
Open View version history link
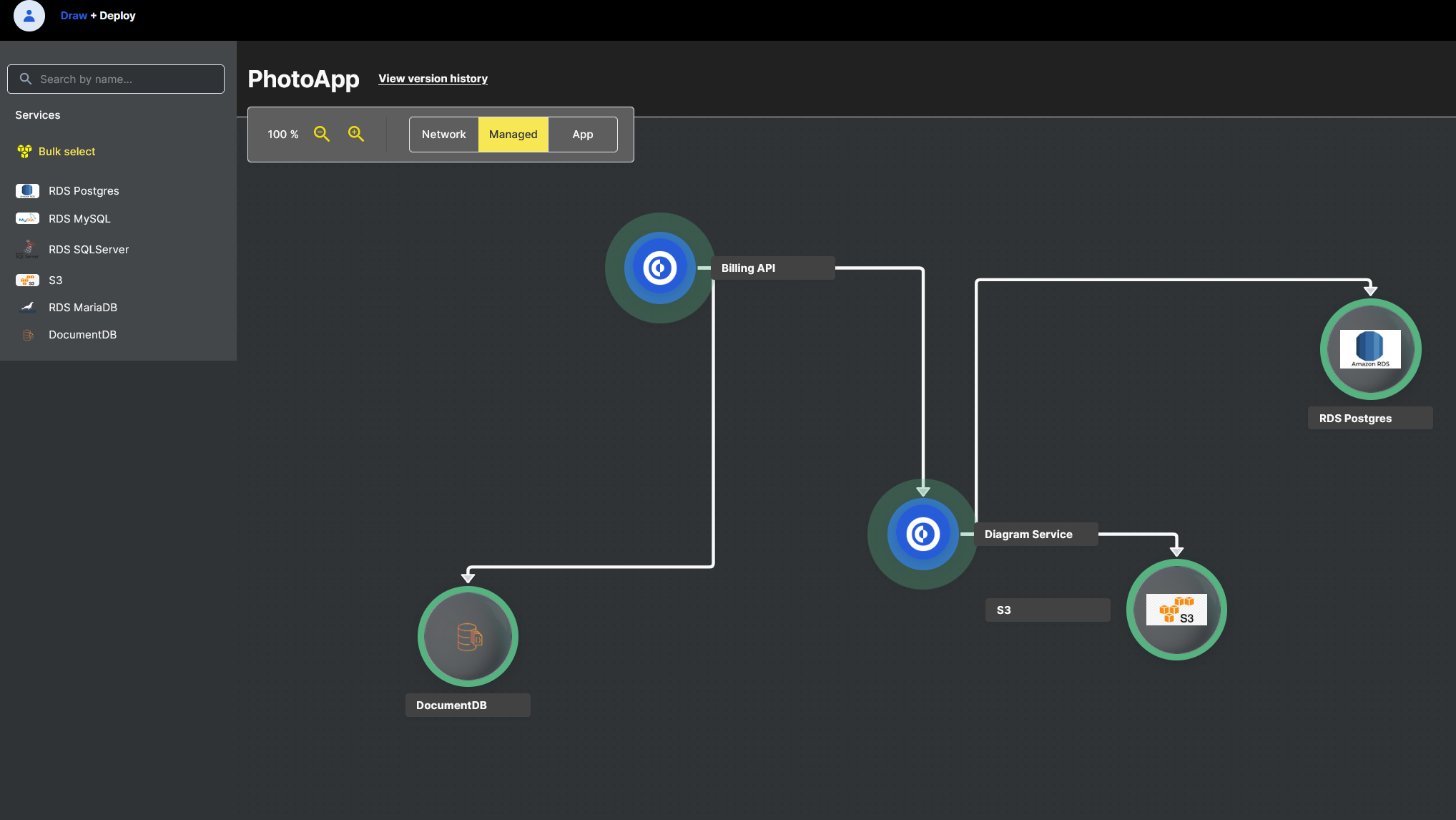point(433,79)
